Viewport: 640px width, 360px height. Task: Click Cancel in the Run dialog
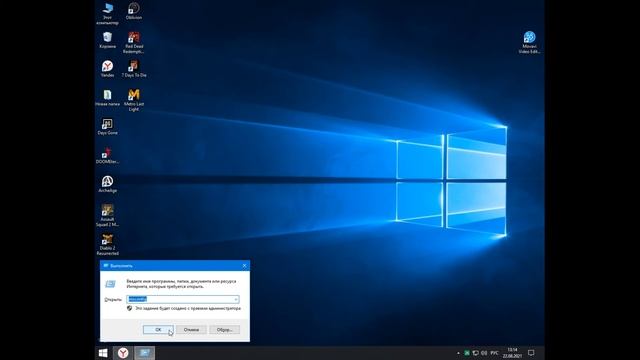pos(191,330)
